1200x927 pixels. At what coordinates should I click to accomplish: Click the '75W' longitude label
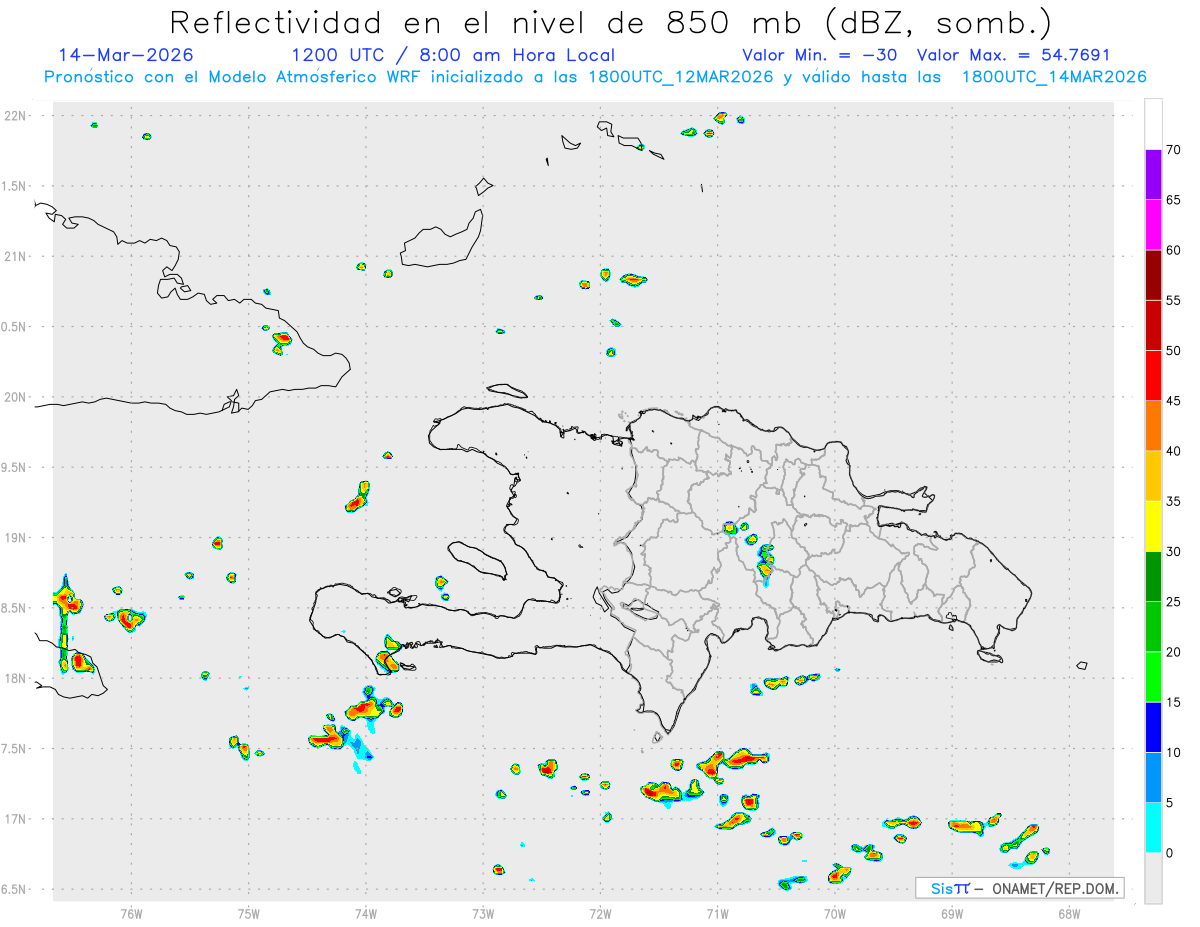[x=248, y=914]
